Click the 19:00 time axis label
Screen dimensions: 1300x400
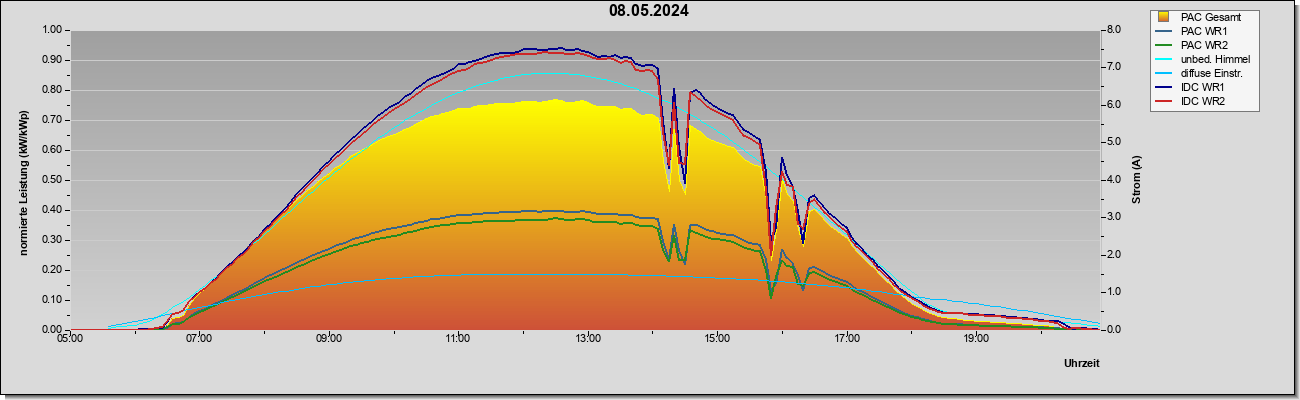pyautogui.click(x=976, y=340)
